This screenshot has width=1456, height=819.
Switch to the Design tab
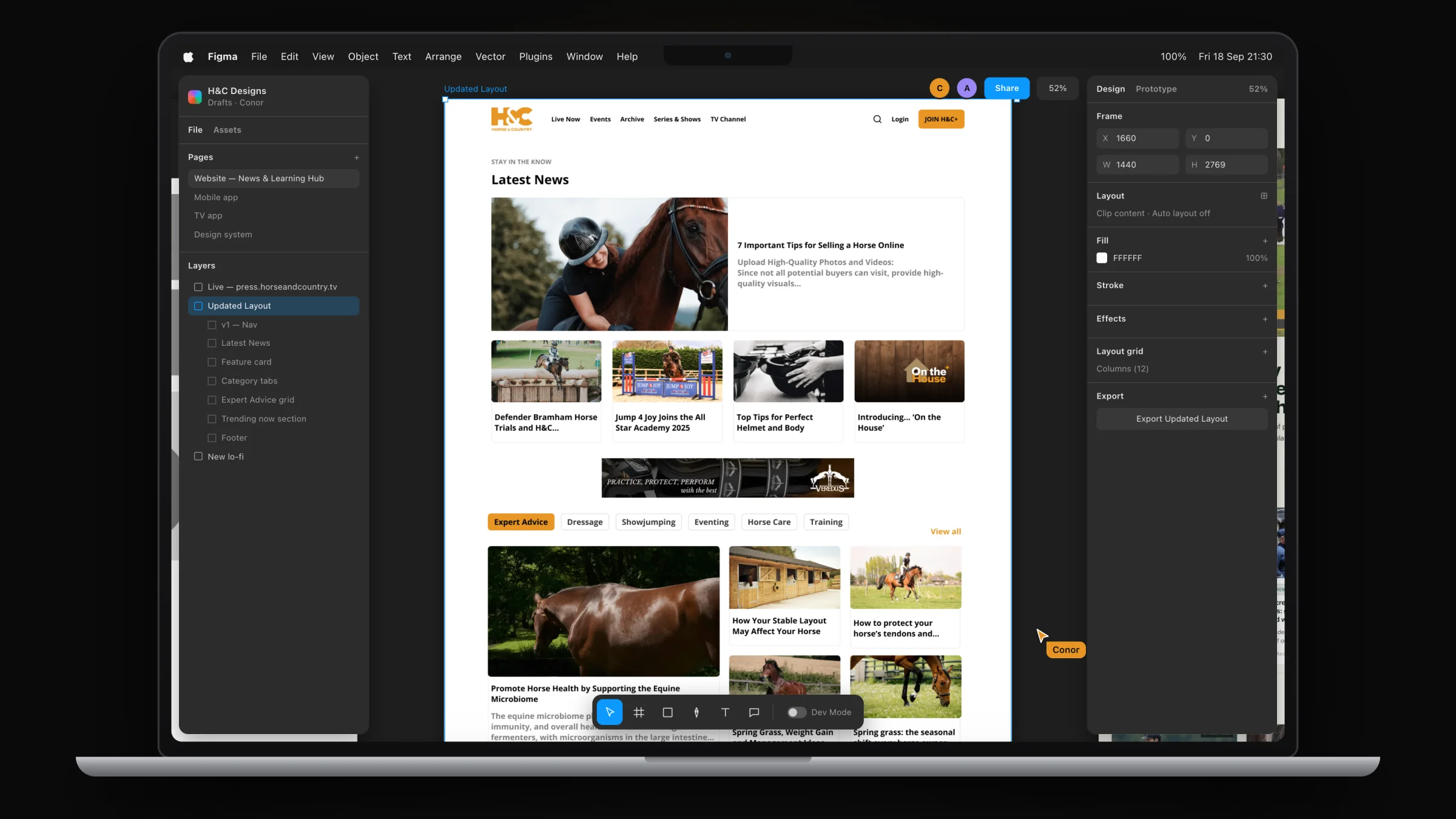pos(1111,89)
